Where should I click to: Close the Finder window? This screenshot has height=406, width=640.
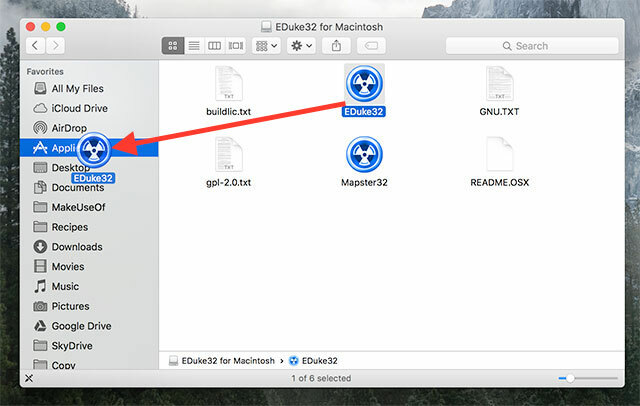tap(30, 27)
